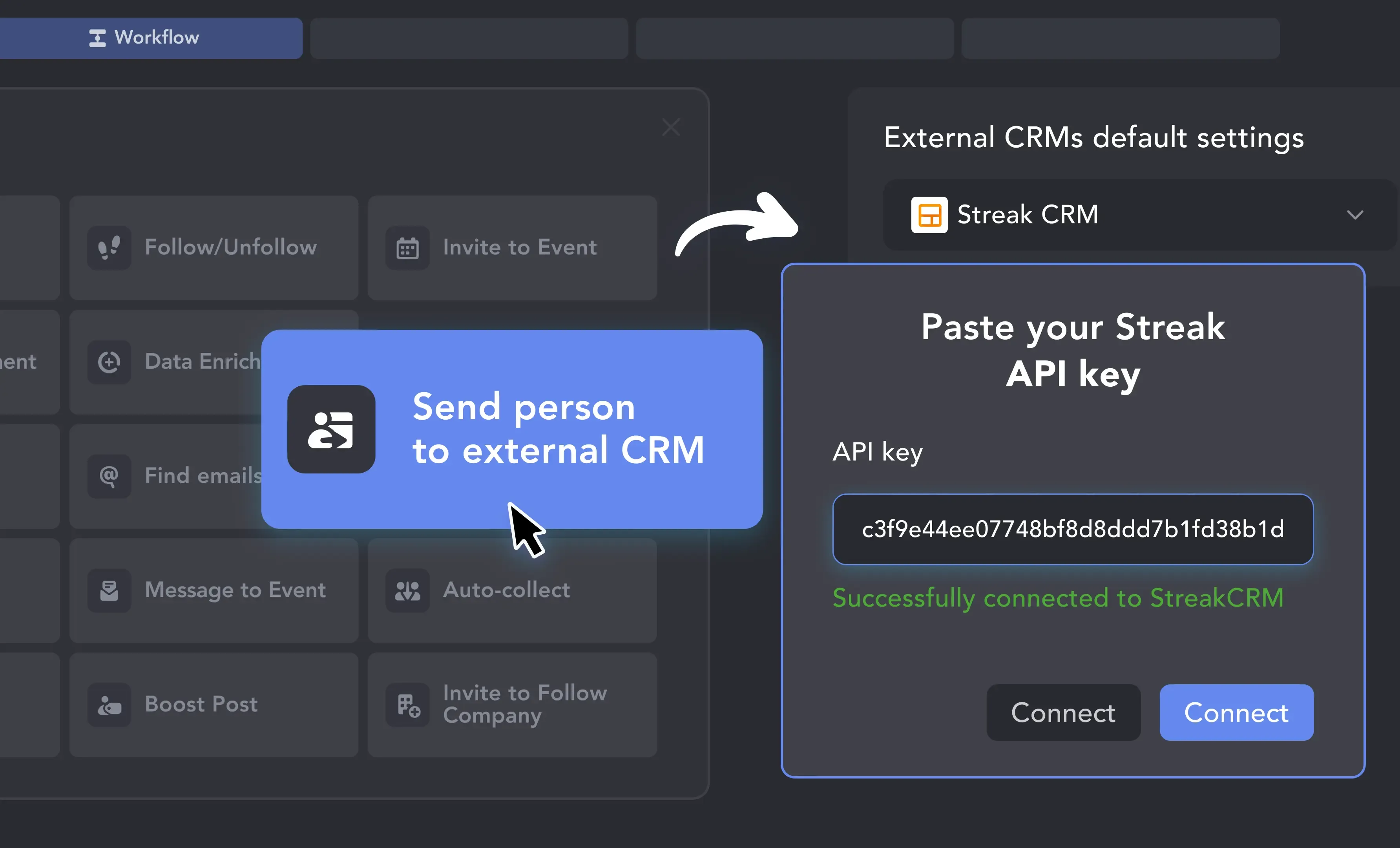Select the Find emails action label

[203, 476]
